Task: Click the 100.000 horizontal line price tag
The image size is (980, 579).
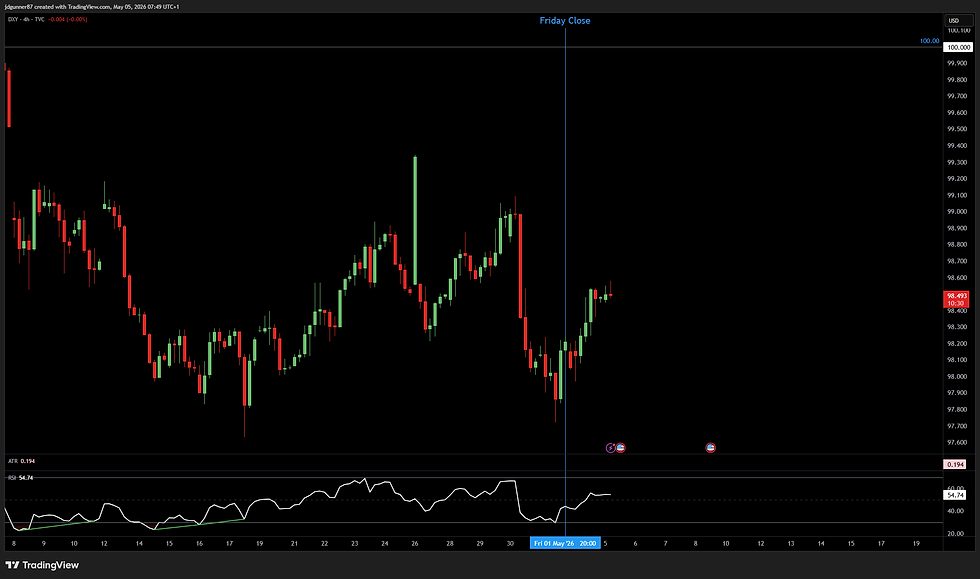Action: (958, 48)
